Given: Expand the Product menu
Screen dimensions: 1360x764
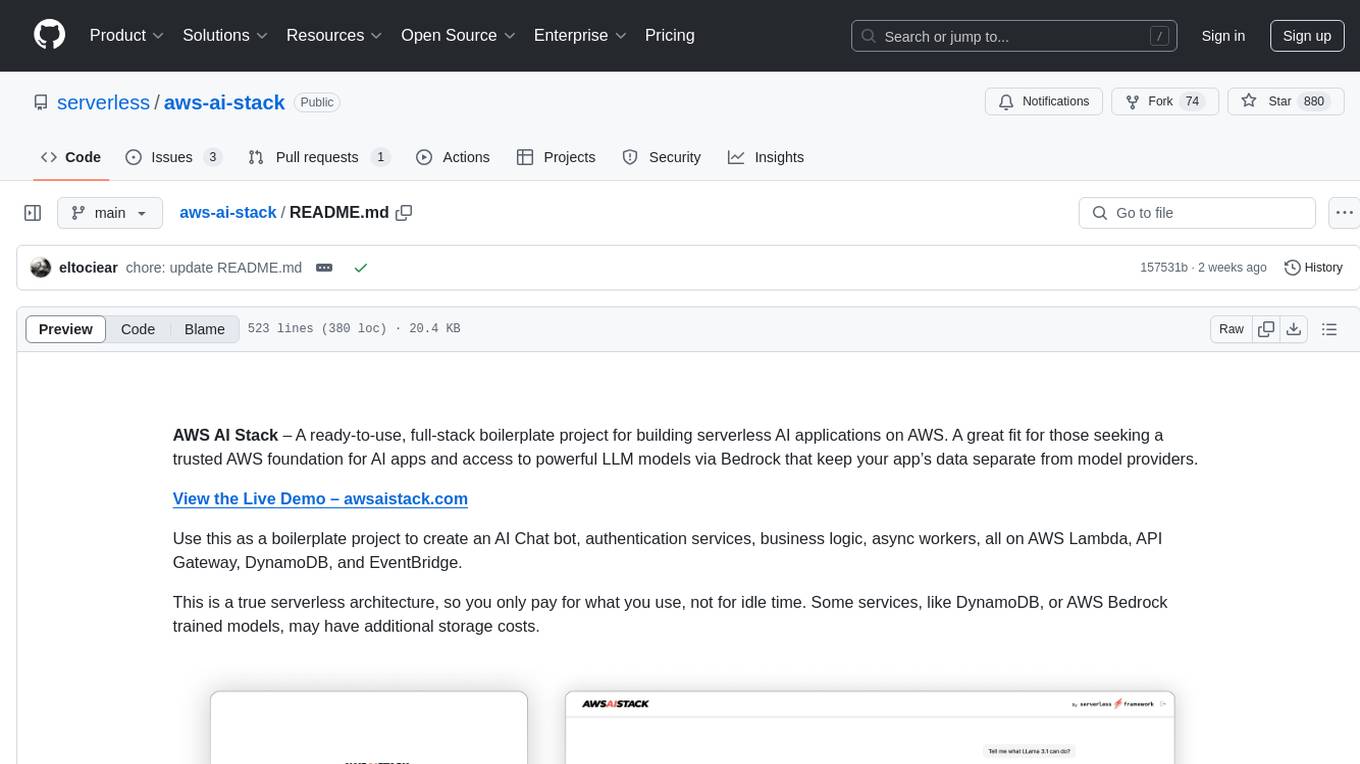Looking at the screenshot, I should (127, 35).
